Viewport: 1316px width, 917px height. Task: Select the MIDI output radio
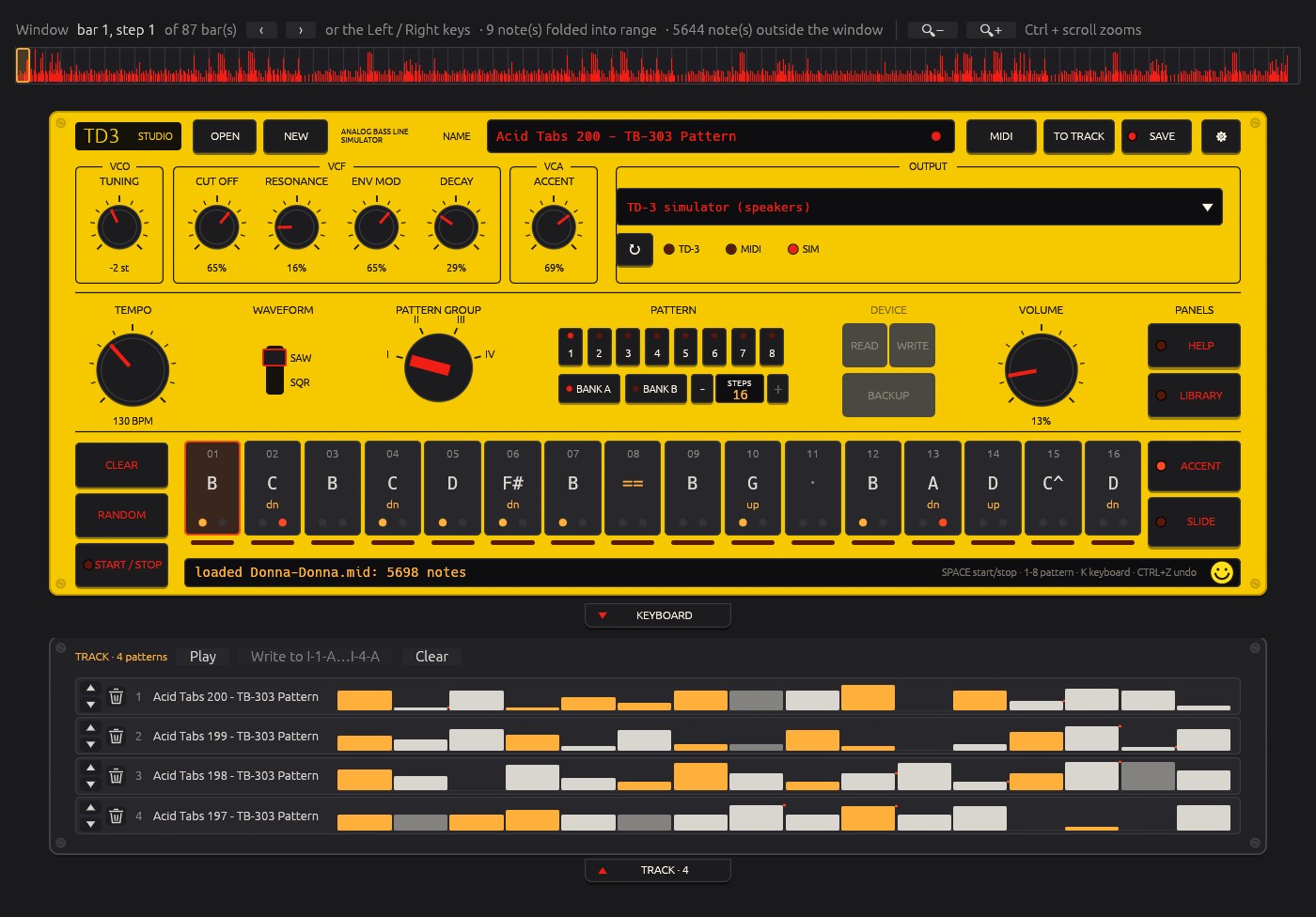tap(744, 249)
